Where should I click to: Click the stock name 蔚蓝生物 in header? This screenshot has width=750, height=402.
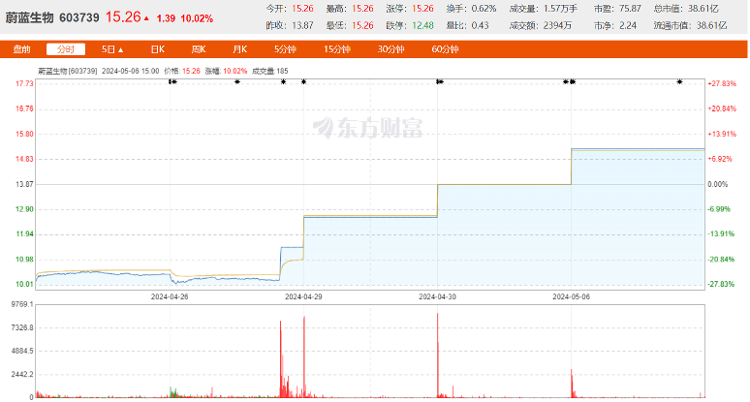point(30,18)
